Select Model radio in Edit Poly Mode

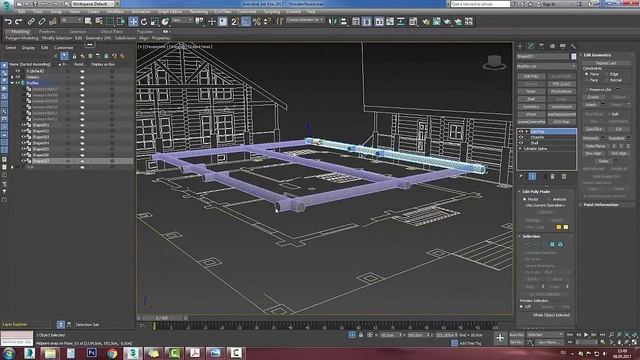pos(525,199)
